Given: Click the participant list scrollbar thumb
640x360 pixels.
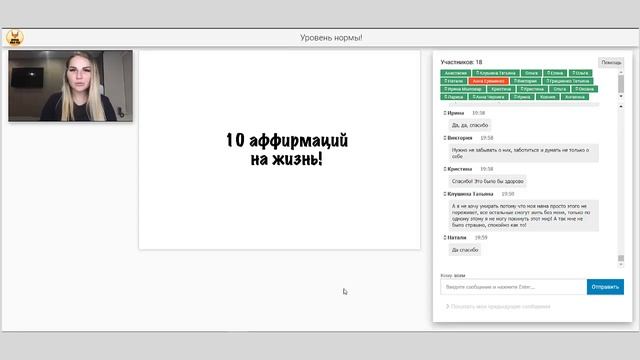Looking at the screenshot, I should [621, 84].
